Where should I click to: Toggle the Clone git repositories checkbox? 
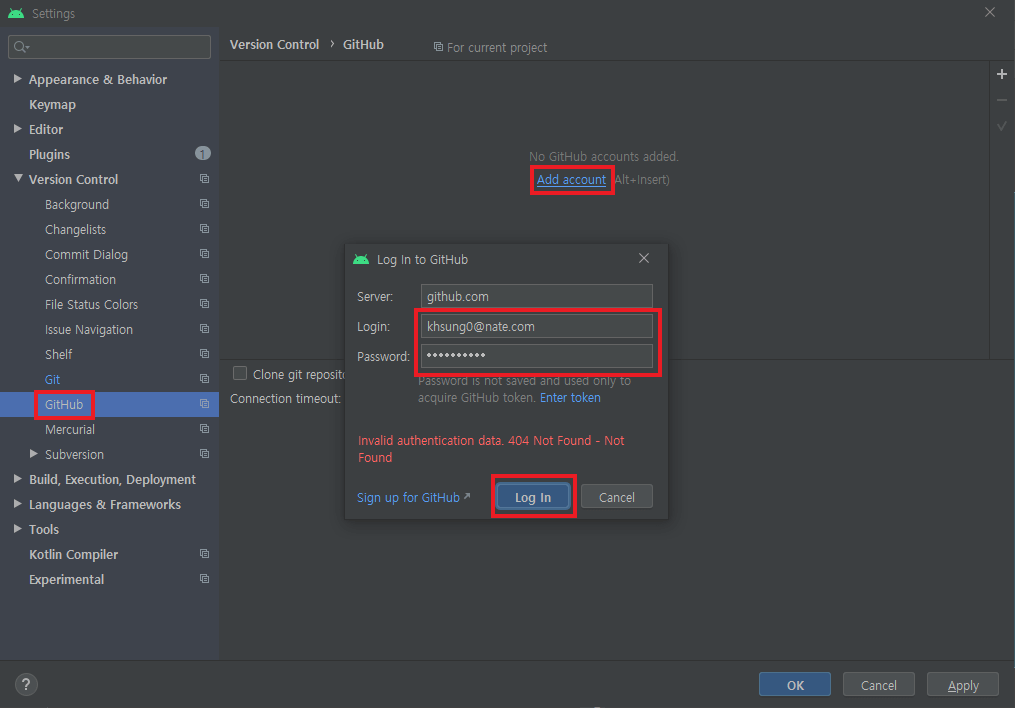[240, 373]
